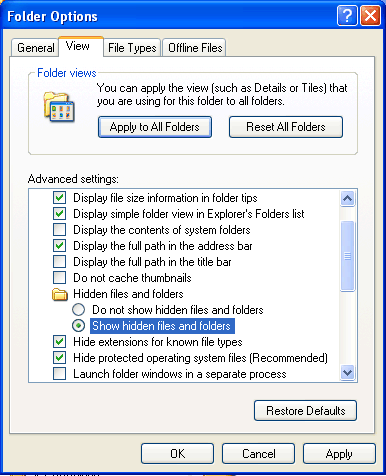The width and height of the screenshot is (386, 476).
Task: Click the Folder views folder icon
Action: (59, 107)
